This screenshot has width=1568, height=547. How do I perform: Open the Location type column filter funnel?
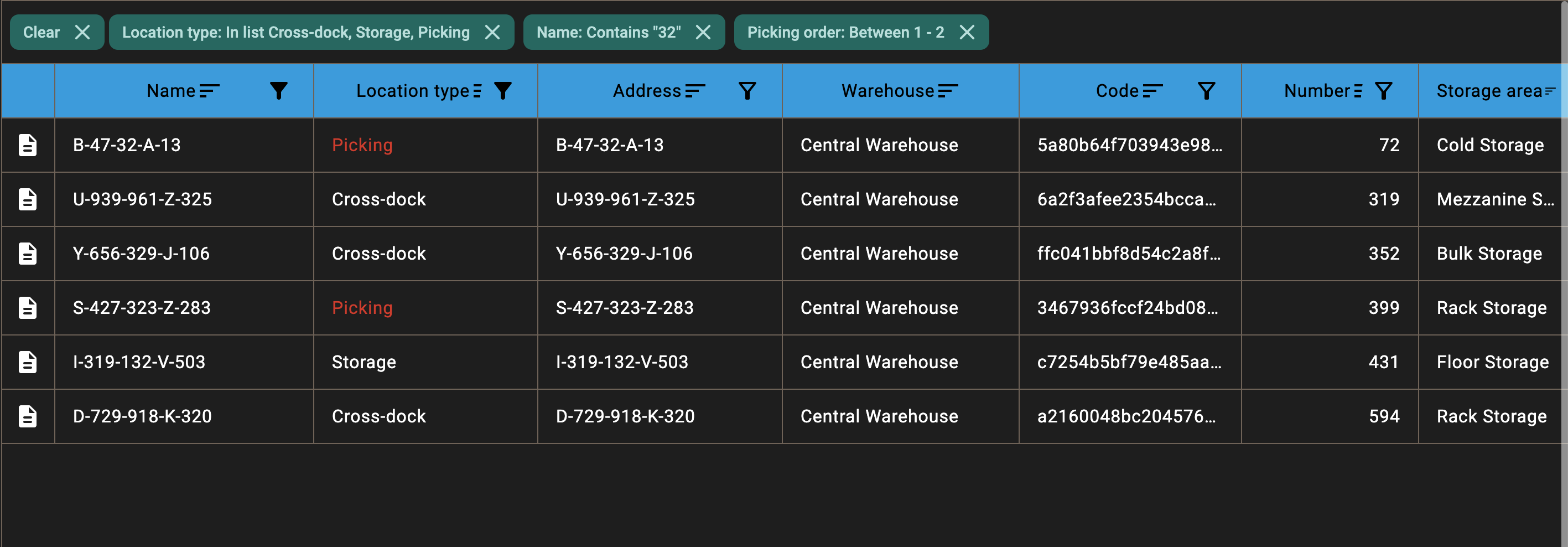503,91
